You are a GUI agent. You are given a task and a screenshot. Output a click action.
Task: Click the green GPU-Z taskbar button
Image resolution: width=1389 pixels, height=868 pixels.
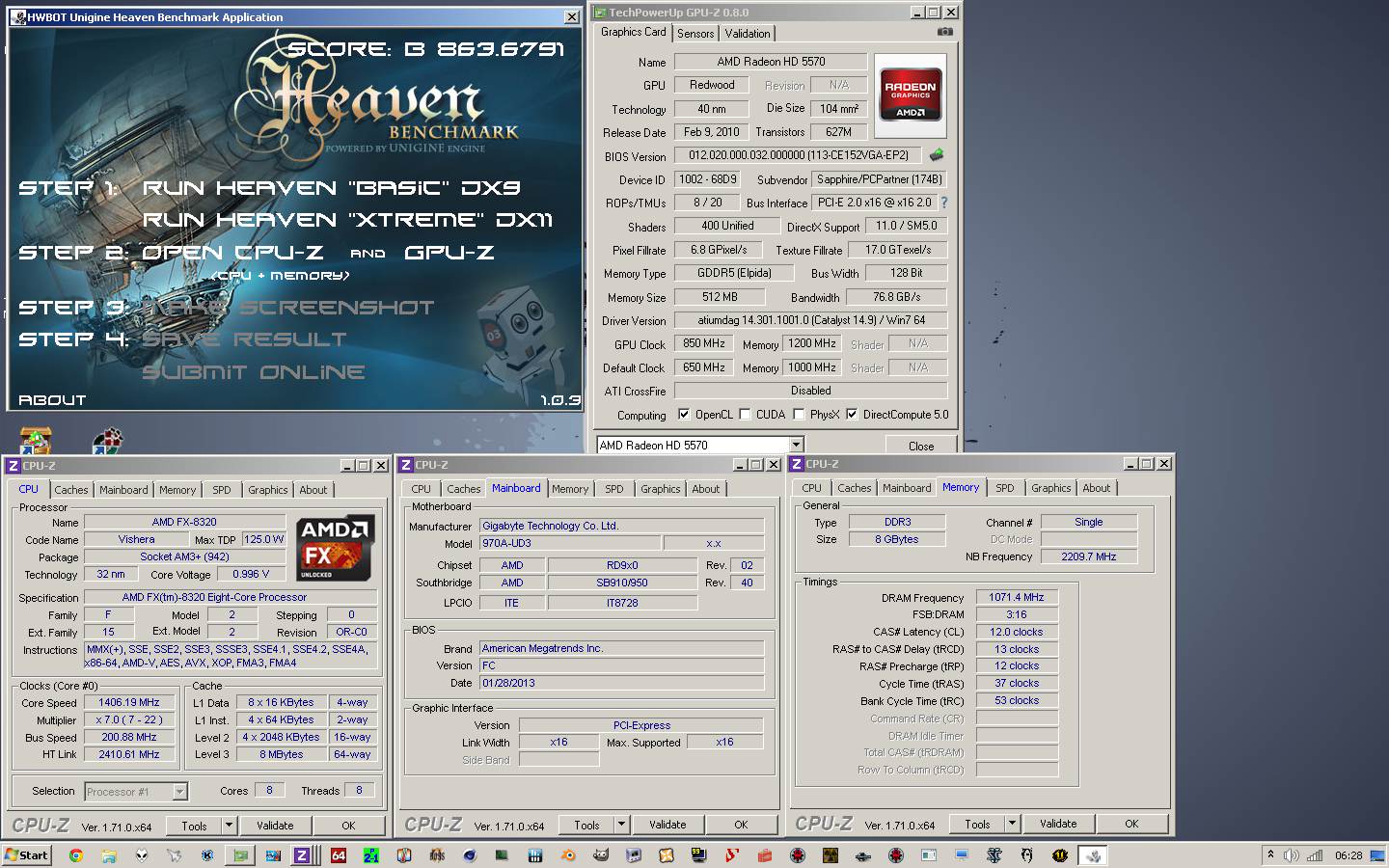[239, 854]
